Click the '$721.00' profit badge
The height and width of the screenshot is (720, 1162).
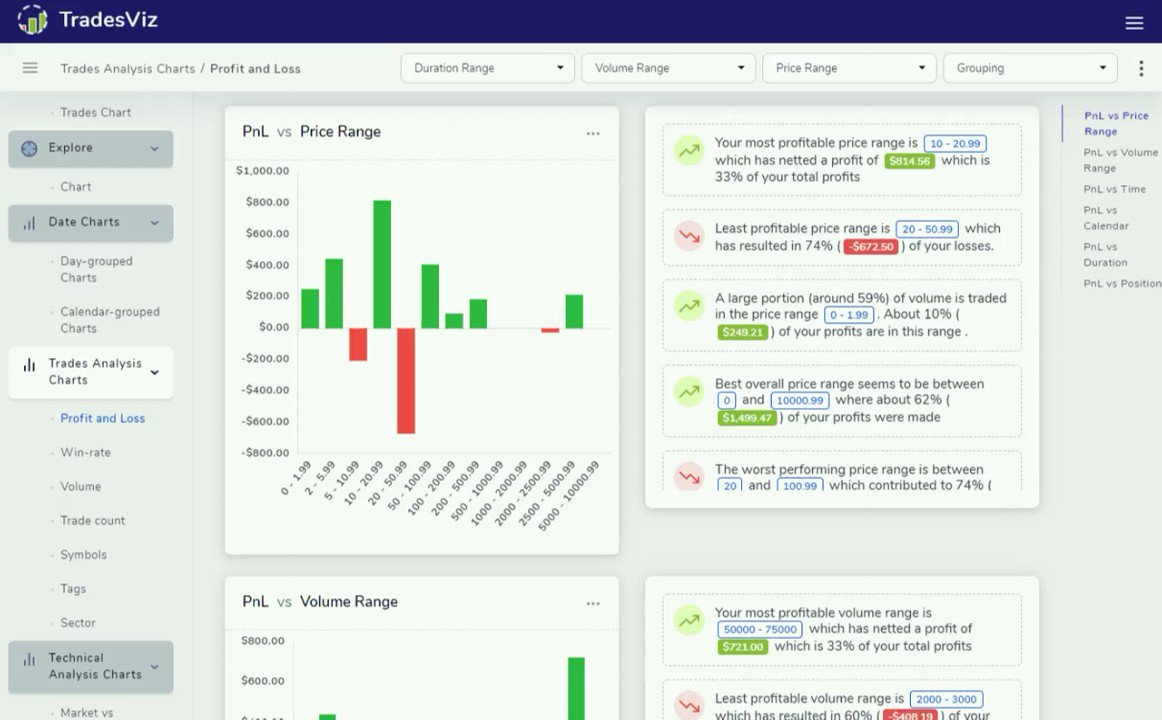click(742, 647)
